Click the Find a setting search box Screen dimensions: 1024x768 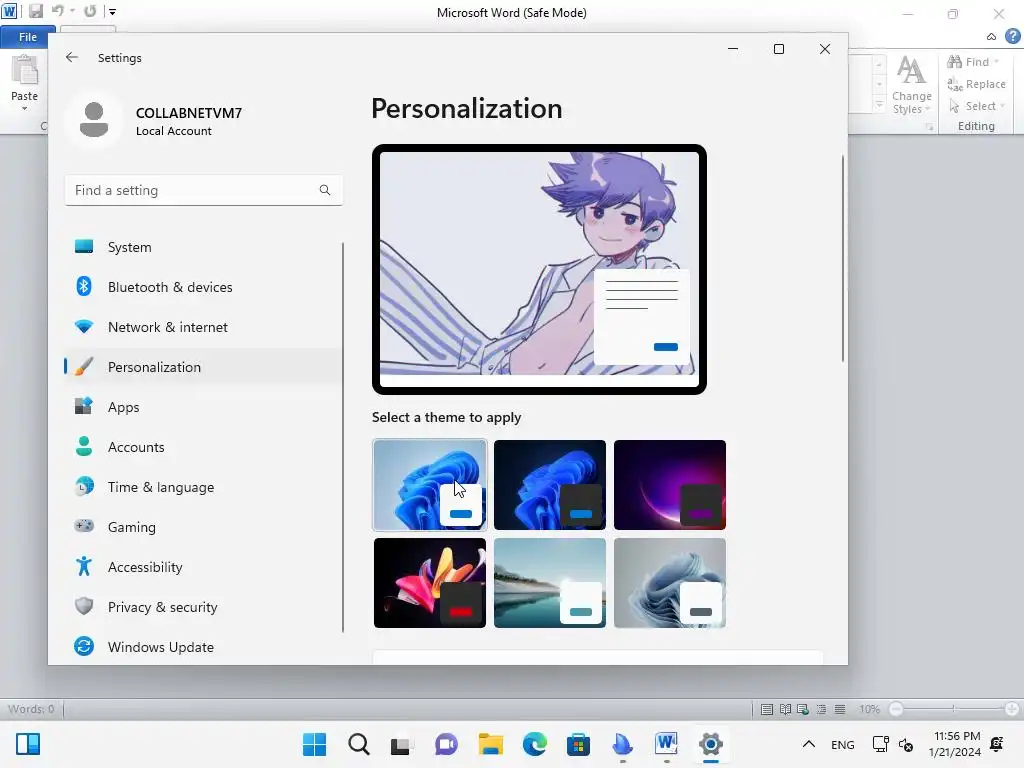click(203, 190)
